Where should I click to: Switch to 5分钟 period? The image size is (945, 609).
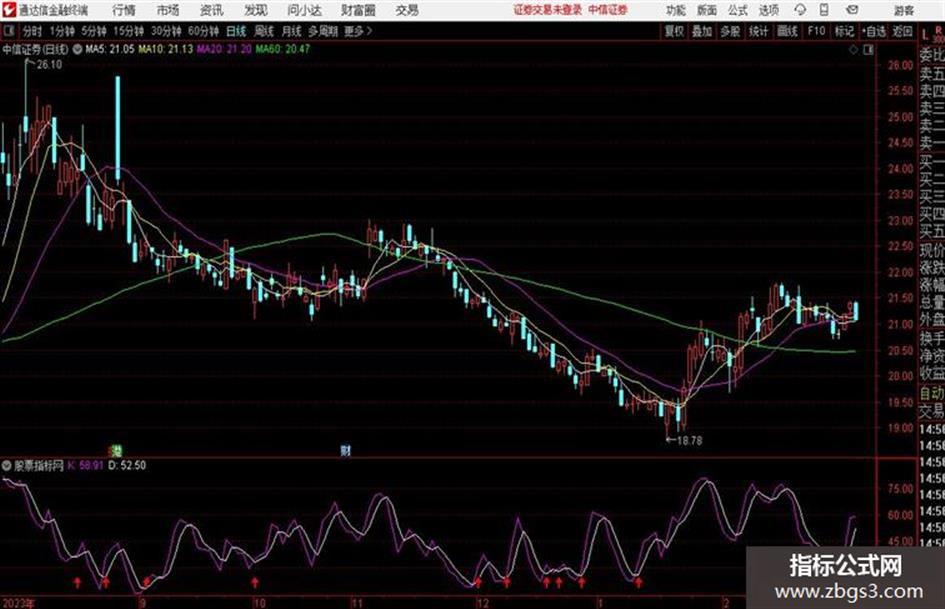(x=93, y=31)
